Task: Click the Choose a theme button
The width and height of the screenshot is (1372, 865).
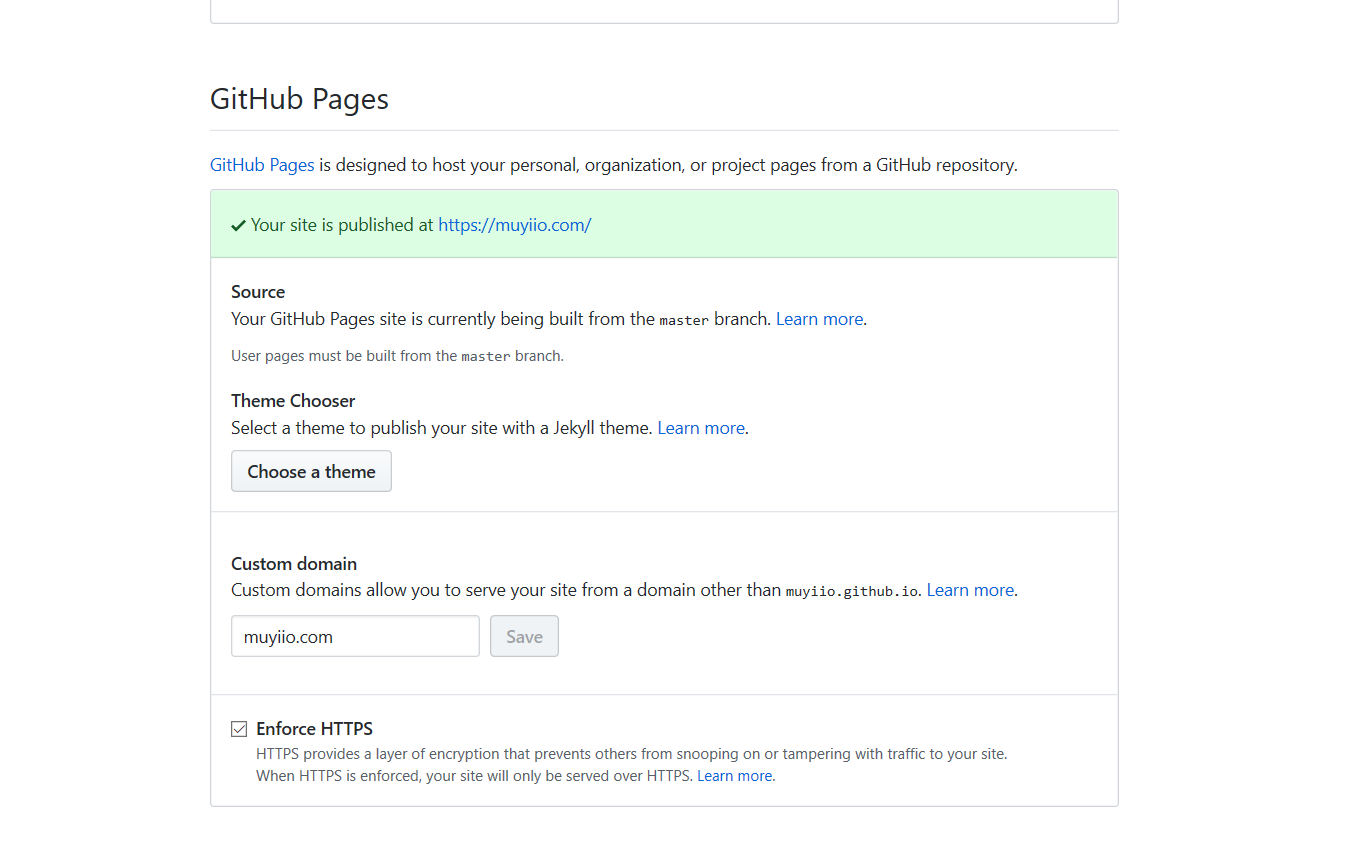Action: (x=311, y=471)
